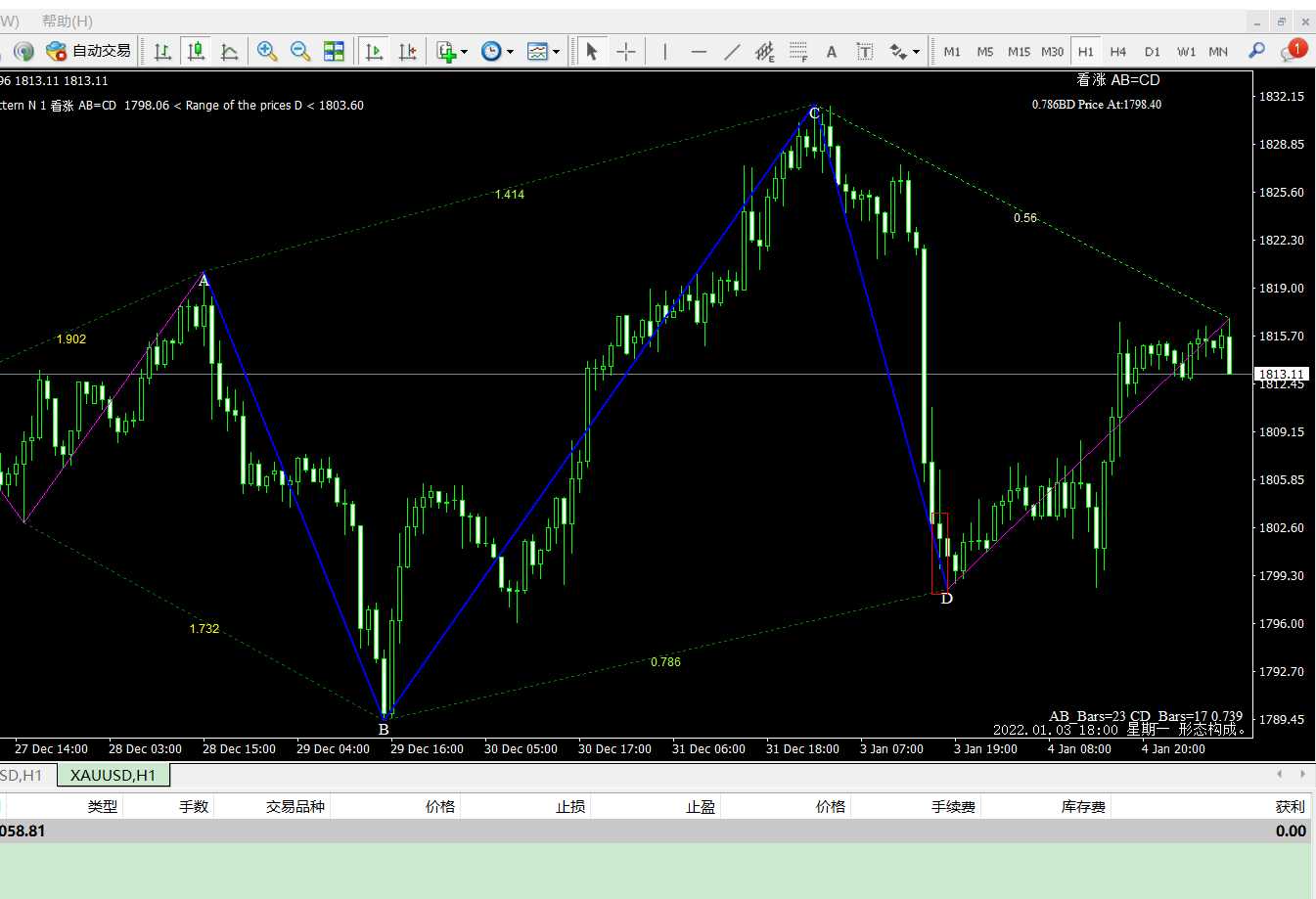
Task: Toggle chart shift
Action: coord(408,52)
